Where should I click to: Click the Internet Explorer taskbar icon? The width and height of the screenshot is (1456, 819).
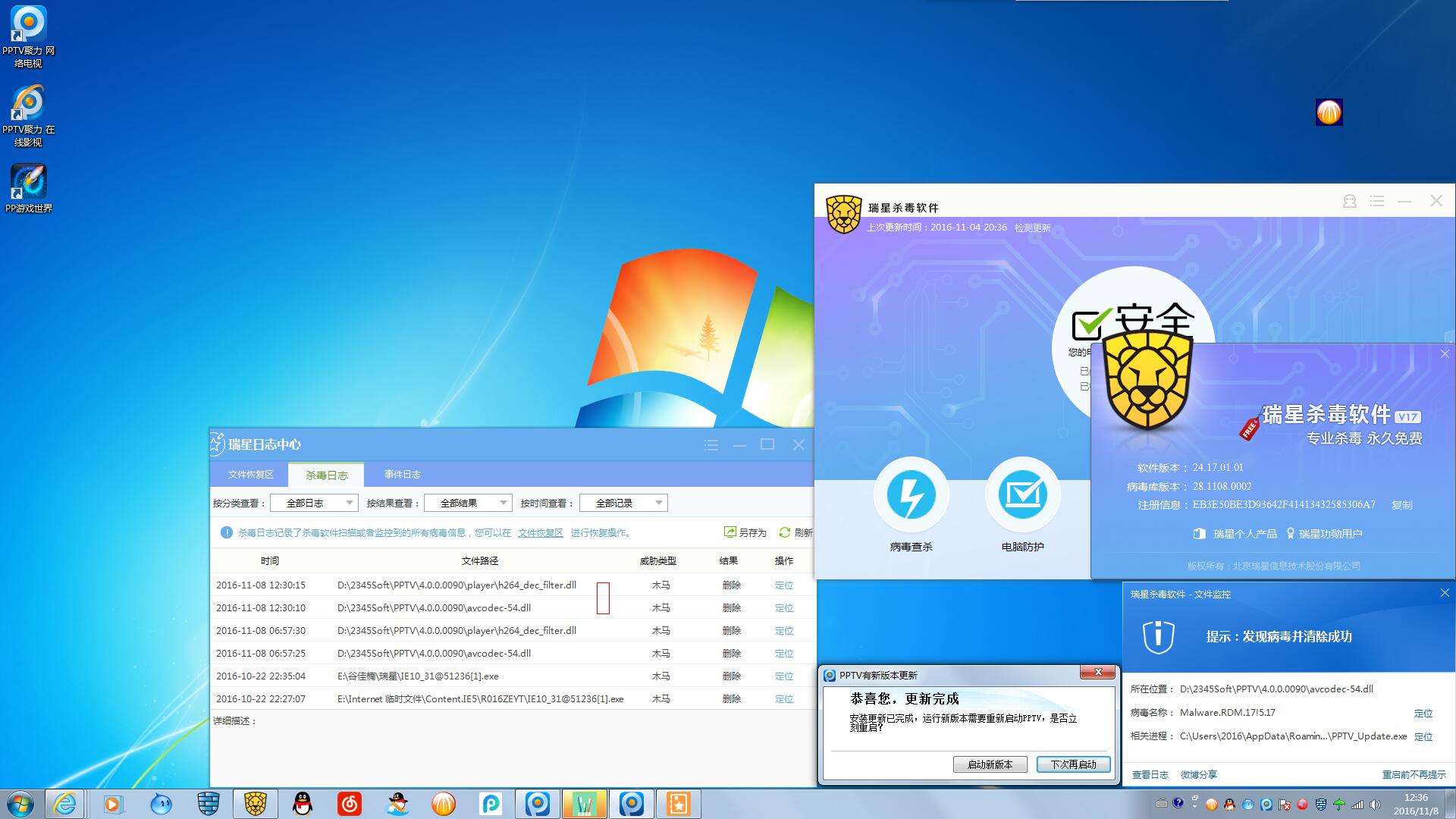65,803
